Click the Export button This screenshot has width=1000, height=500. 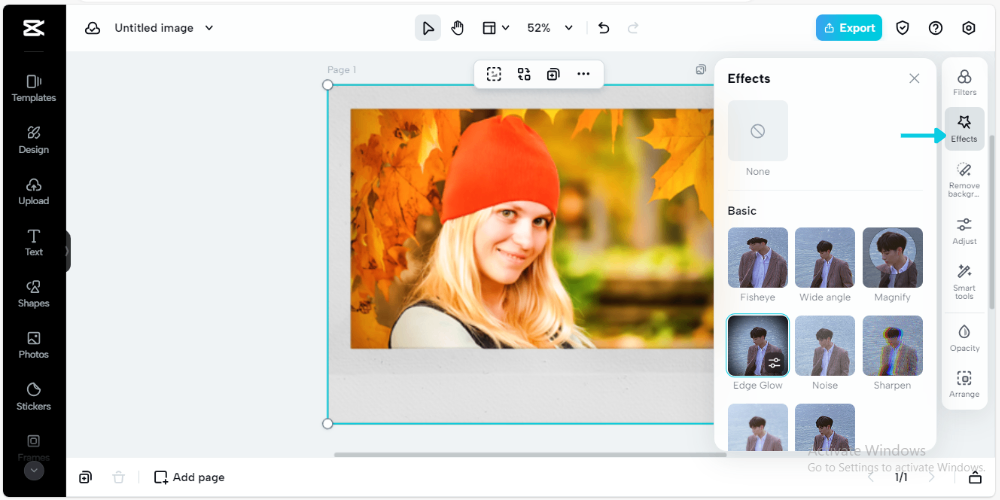(x=848, y=28)
